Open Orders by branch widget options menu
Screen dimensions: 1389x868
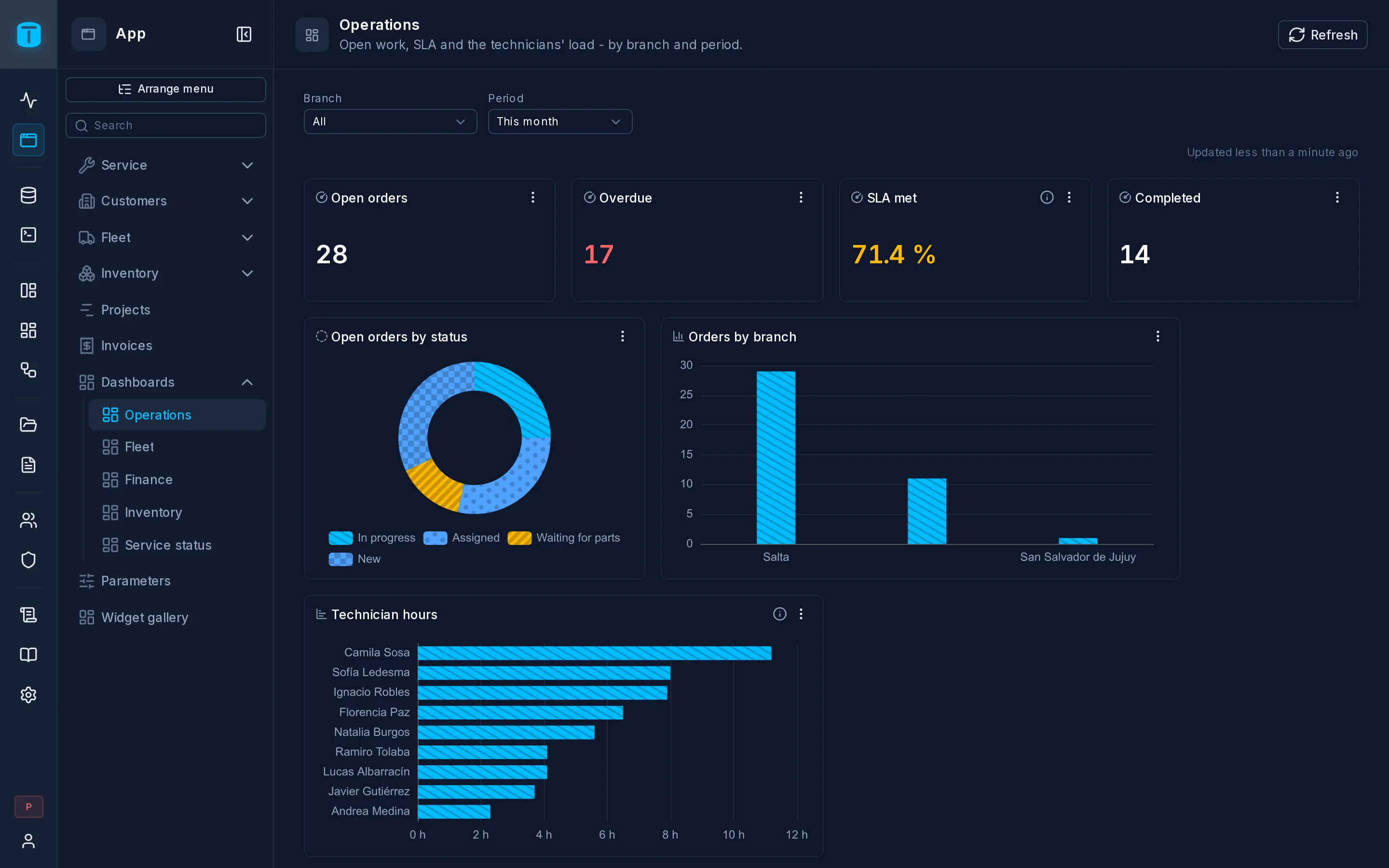click(x=1157, y=337)
